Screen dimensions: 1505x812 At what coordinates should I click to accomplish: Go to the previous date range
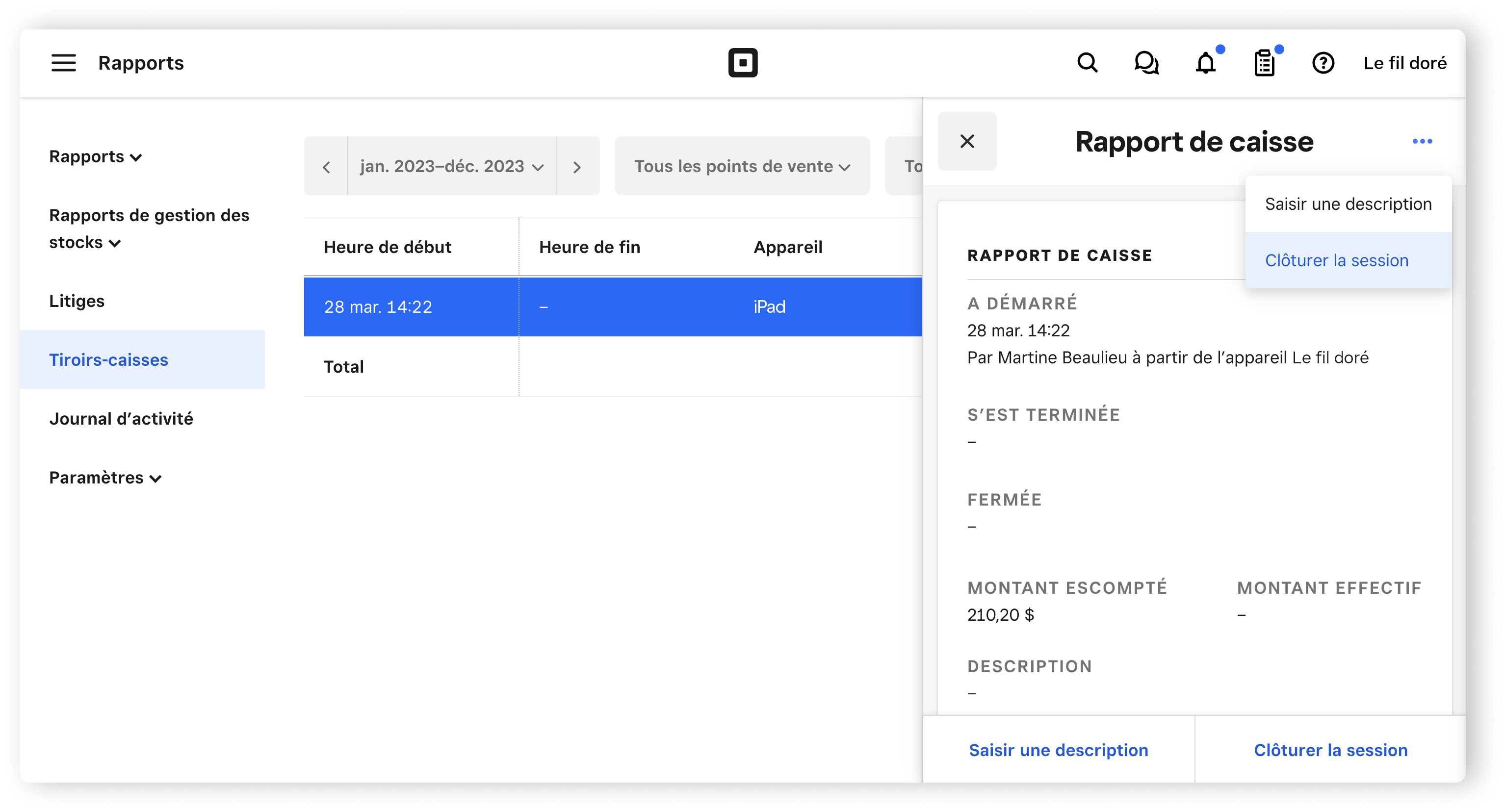326,167
